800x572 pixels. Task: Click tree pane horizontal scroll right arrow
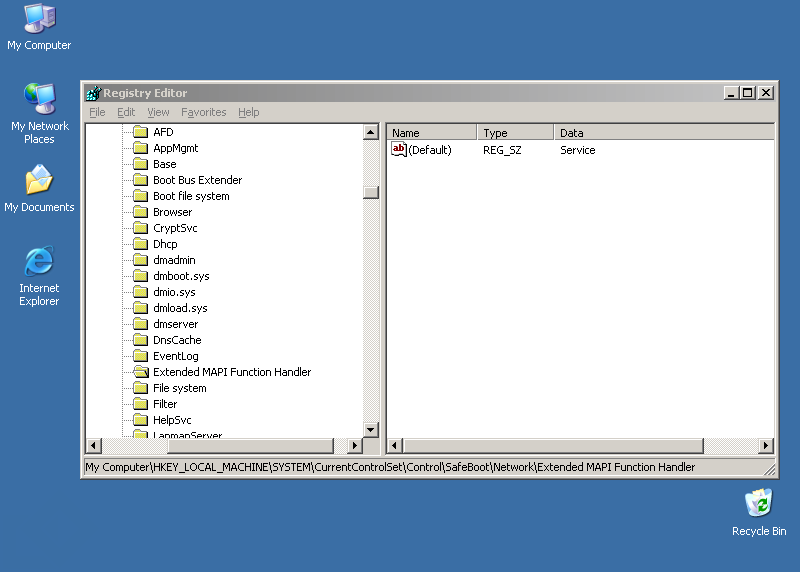click(355, 445)
